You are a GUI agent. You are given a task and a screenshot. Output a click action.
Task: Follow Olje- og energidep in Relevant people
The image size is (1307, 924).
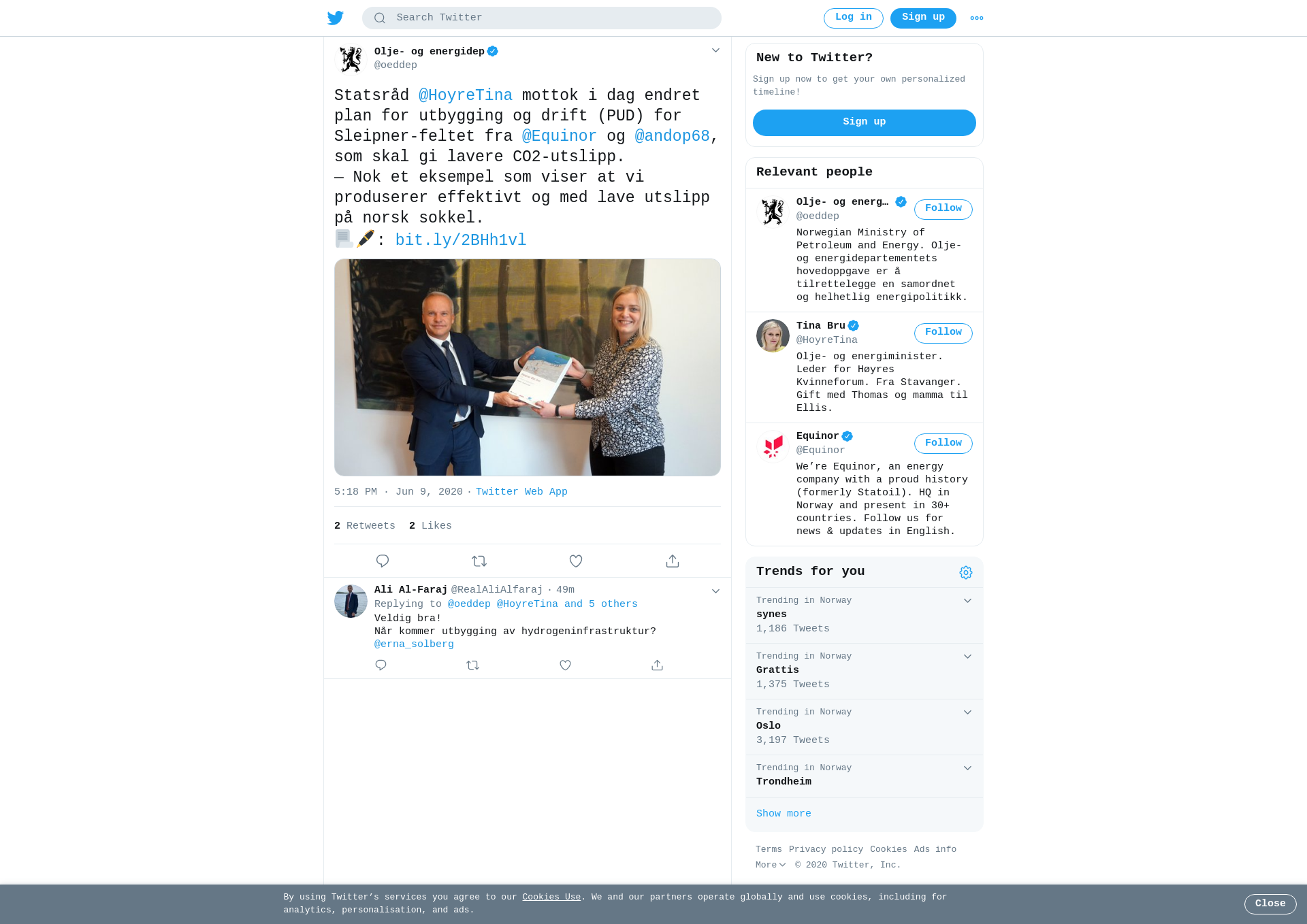pyautogui.click(x=943, y=209)
